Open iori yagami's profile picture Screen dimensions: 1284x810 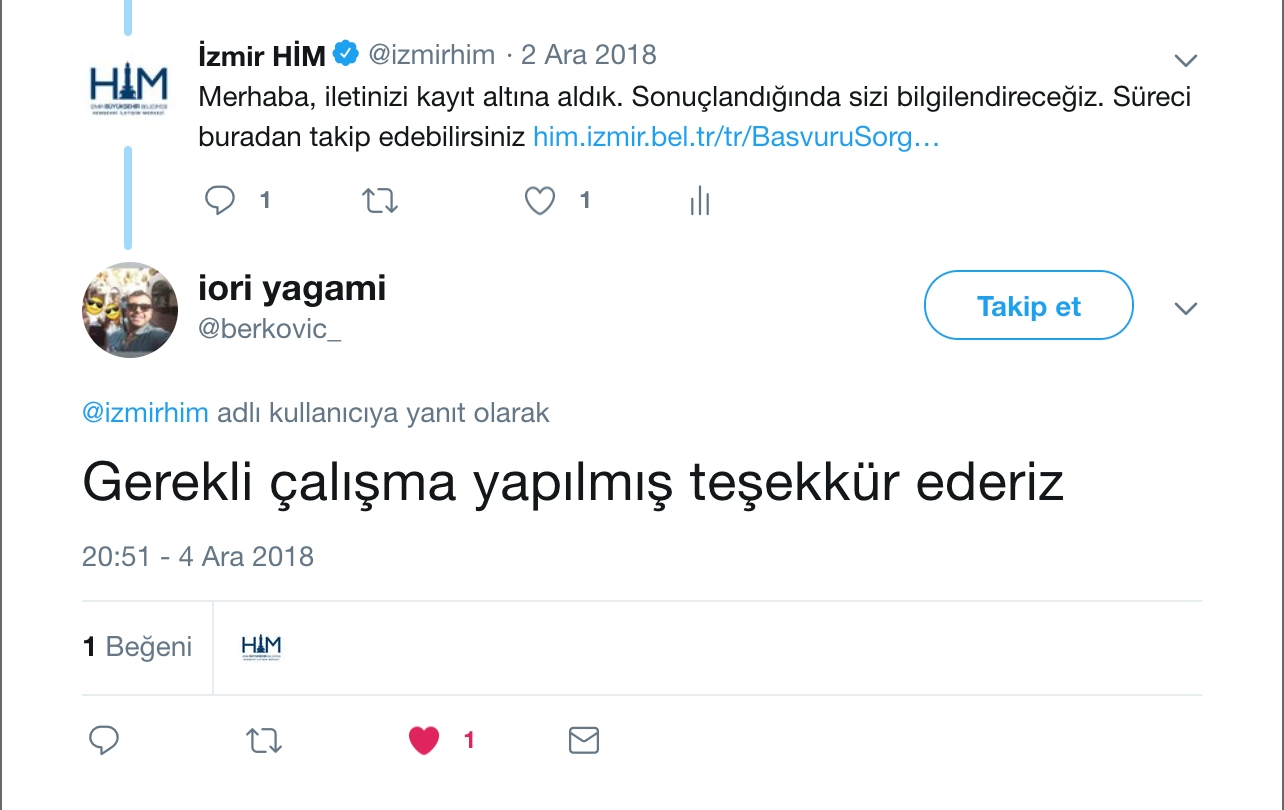(129, 310)
